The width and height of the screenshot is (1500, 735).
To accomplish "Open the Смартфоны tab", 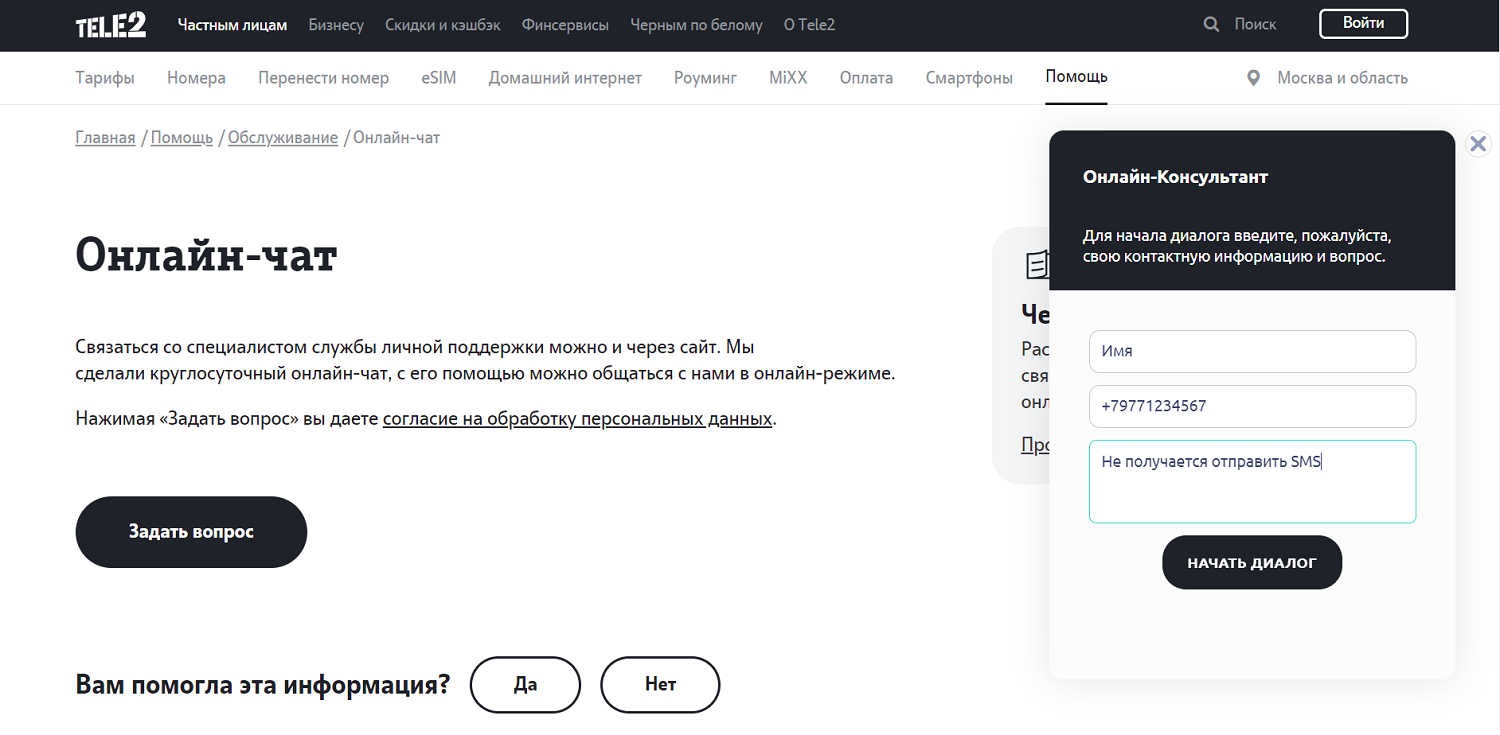I will click(x=969, y=77).
